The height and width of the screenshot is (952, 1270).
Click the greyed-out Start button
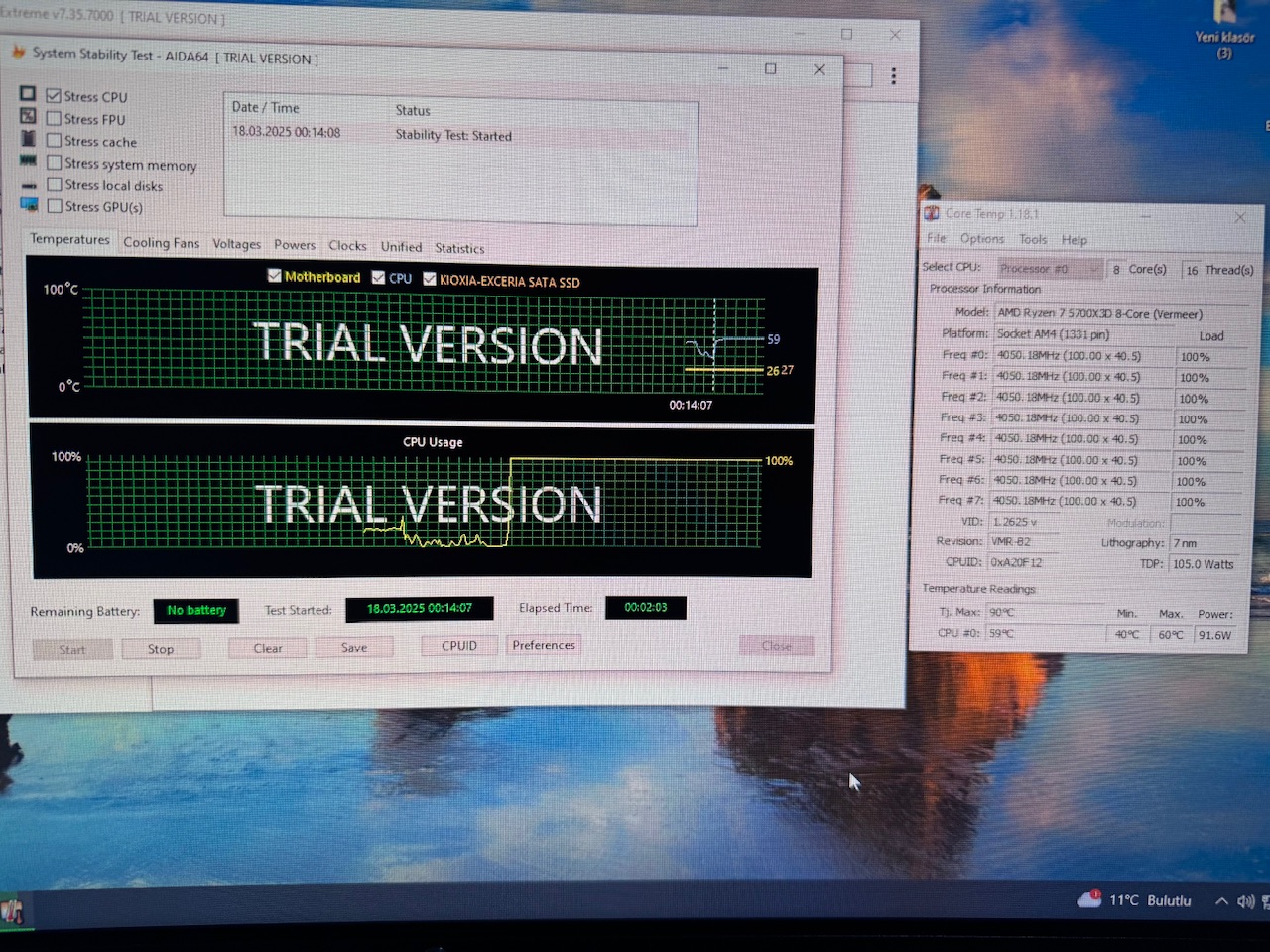[72, 650]
